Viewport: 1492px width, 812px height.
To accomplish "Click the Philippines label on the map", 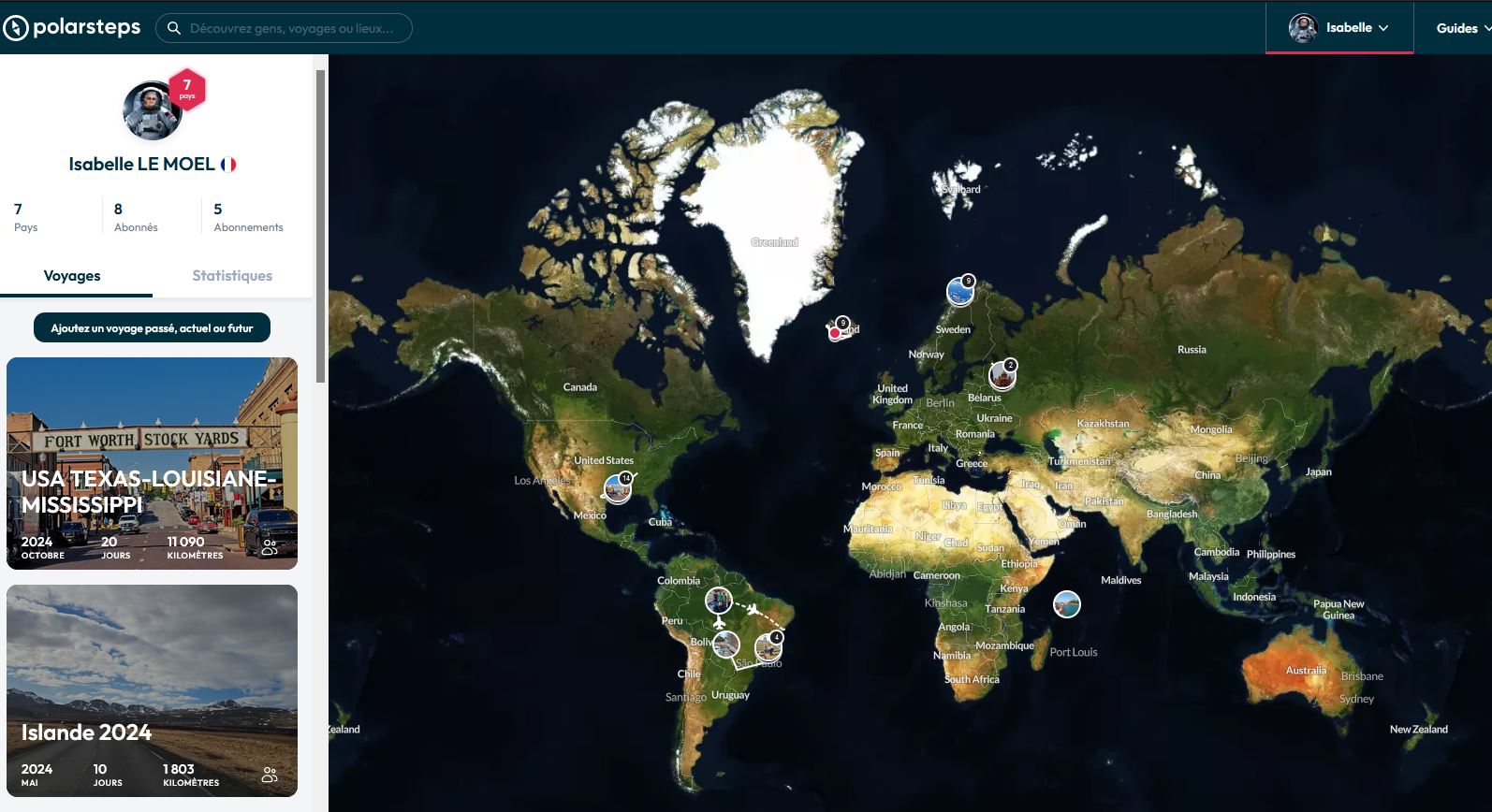I will tap(1271, 554).
